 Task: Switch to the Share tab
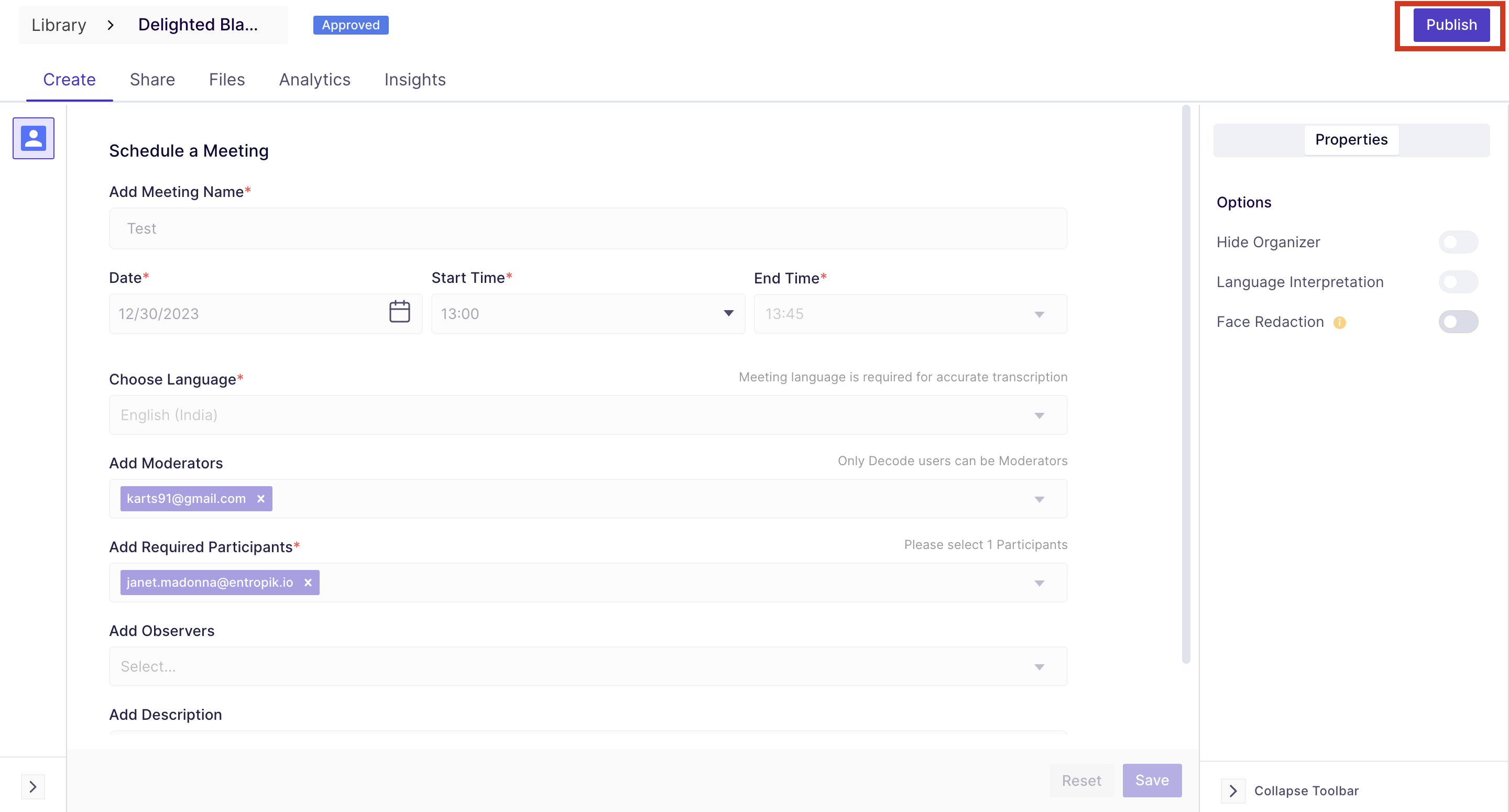point(152,80)
